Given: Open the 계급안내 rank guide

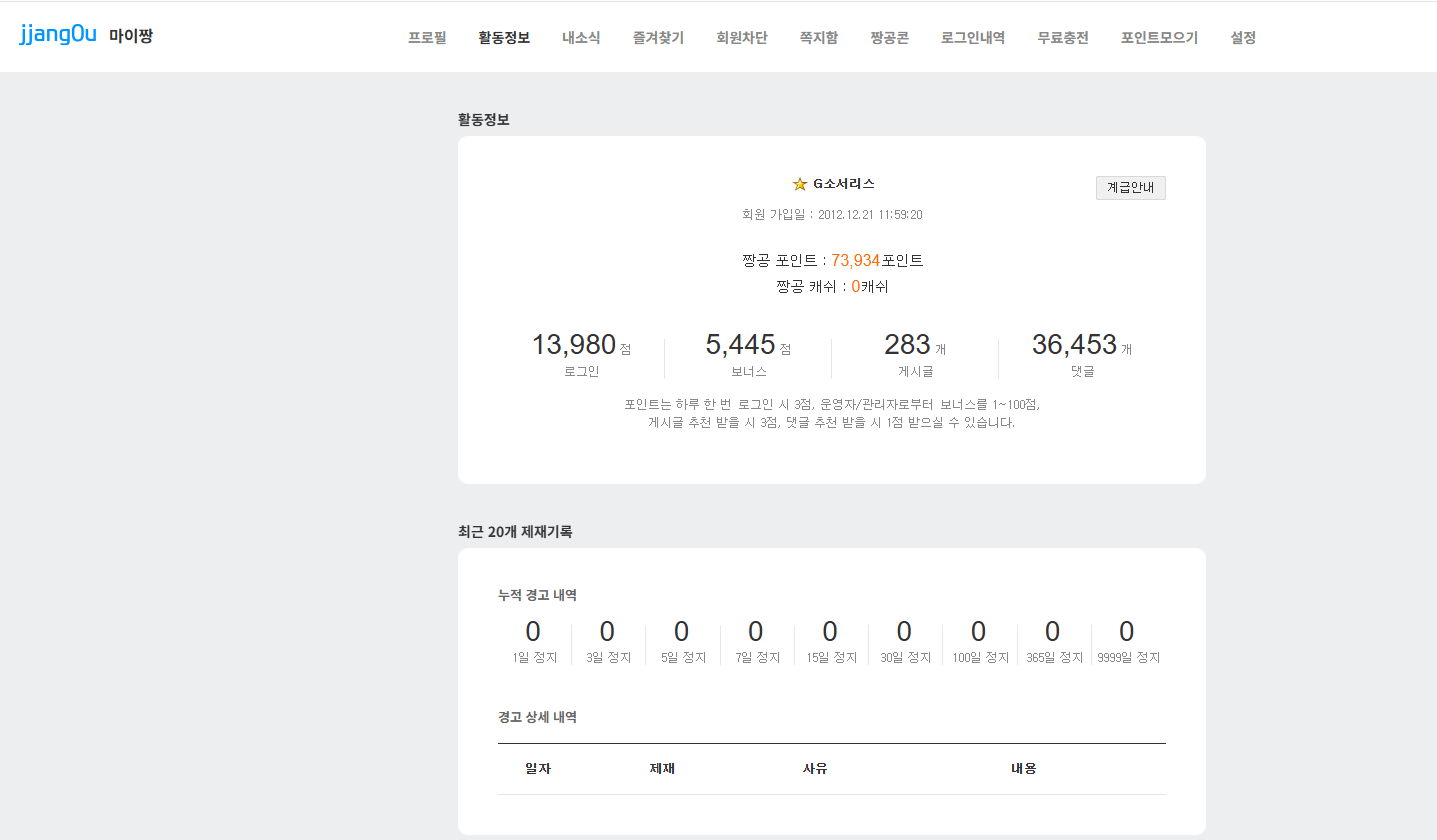Looking at the screenshot, I should (1130, 188).
